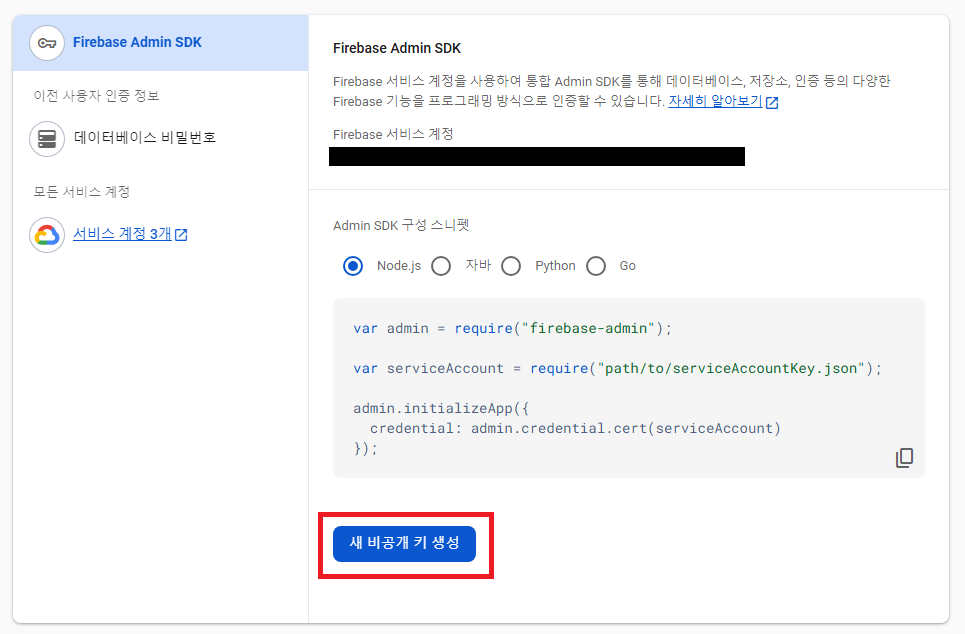The width and height of the screenshot is (965, 634).
Task: Click the 'firebase-admin' require code line
Action: pos(513,328)
